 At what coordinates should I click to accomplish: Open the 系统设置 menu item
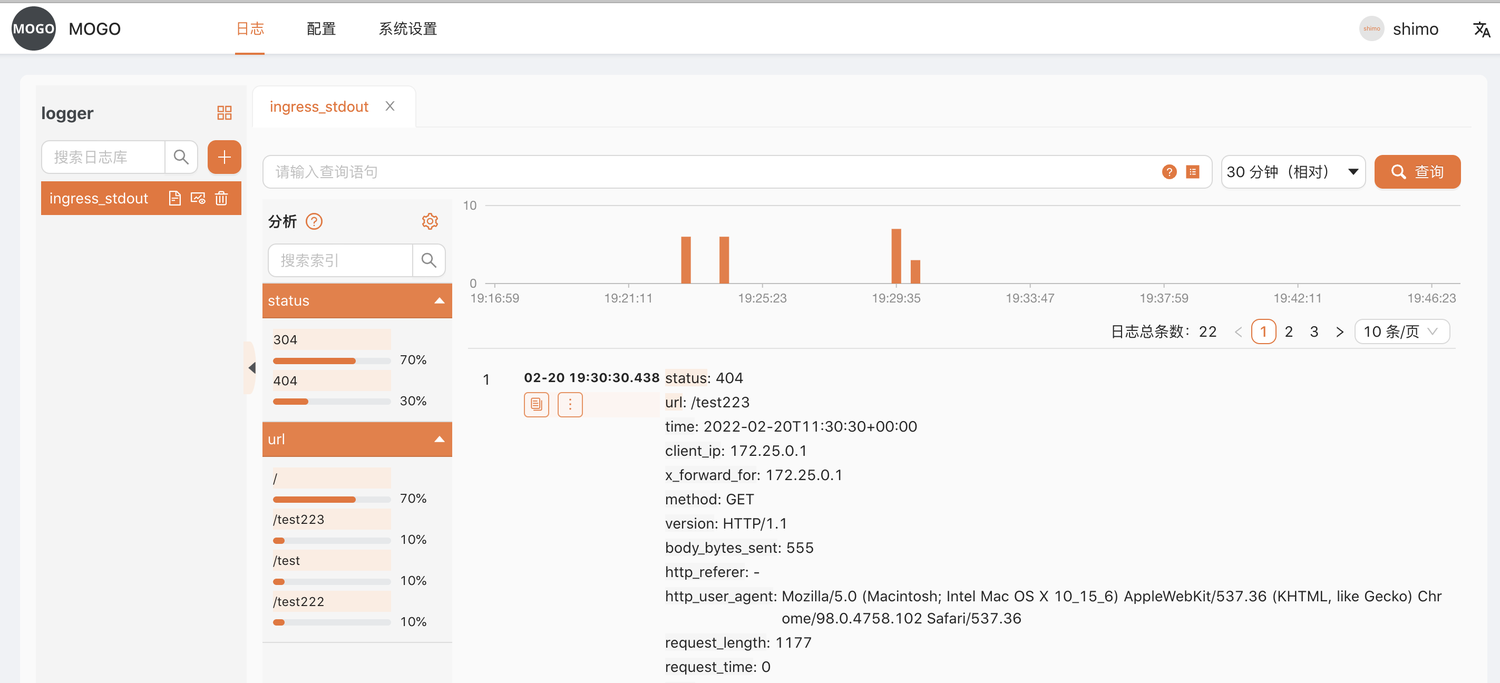tap(406, 28)
